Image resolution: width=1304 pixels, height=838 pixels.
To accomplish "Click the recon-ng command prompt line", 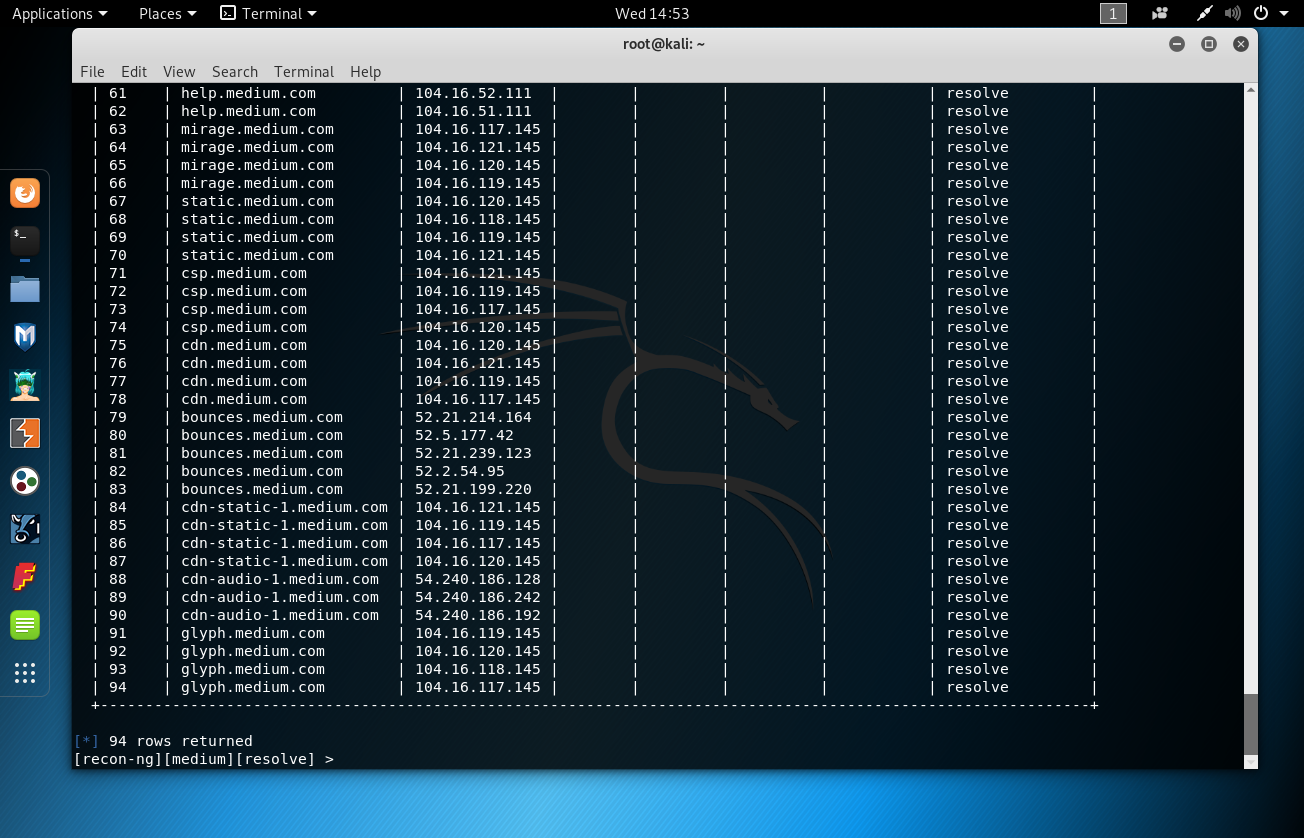I will [204, 760].
